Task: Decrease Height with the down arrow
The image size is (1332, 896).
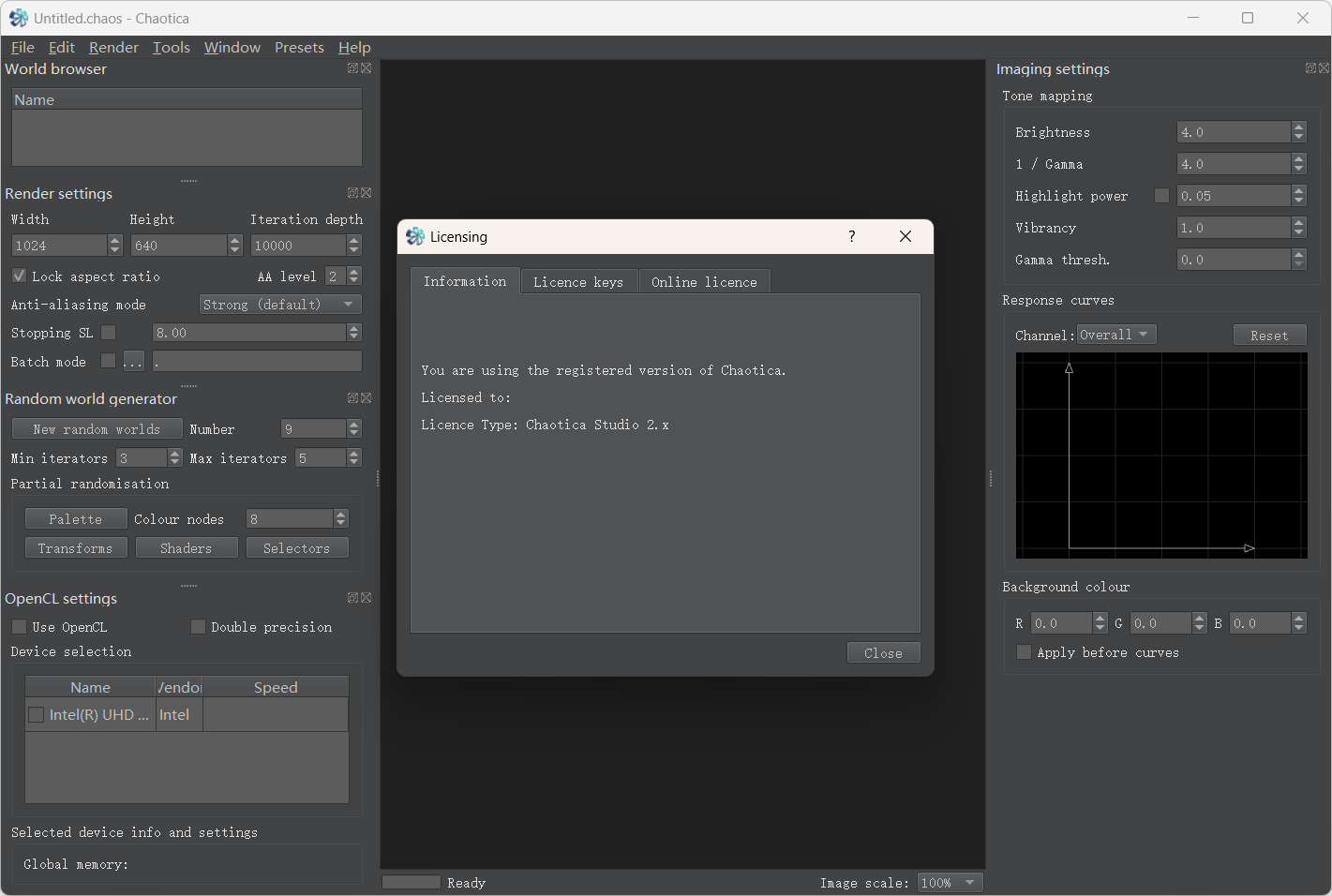Action: (235, 250)
